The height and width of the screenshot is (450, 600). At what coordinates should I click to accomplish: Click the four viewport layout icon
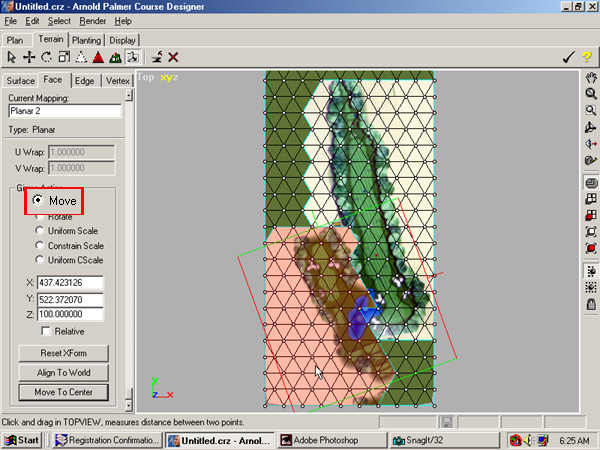[591, 199]
